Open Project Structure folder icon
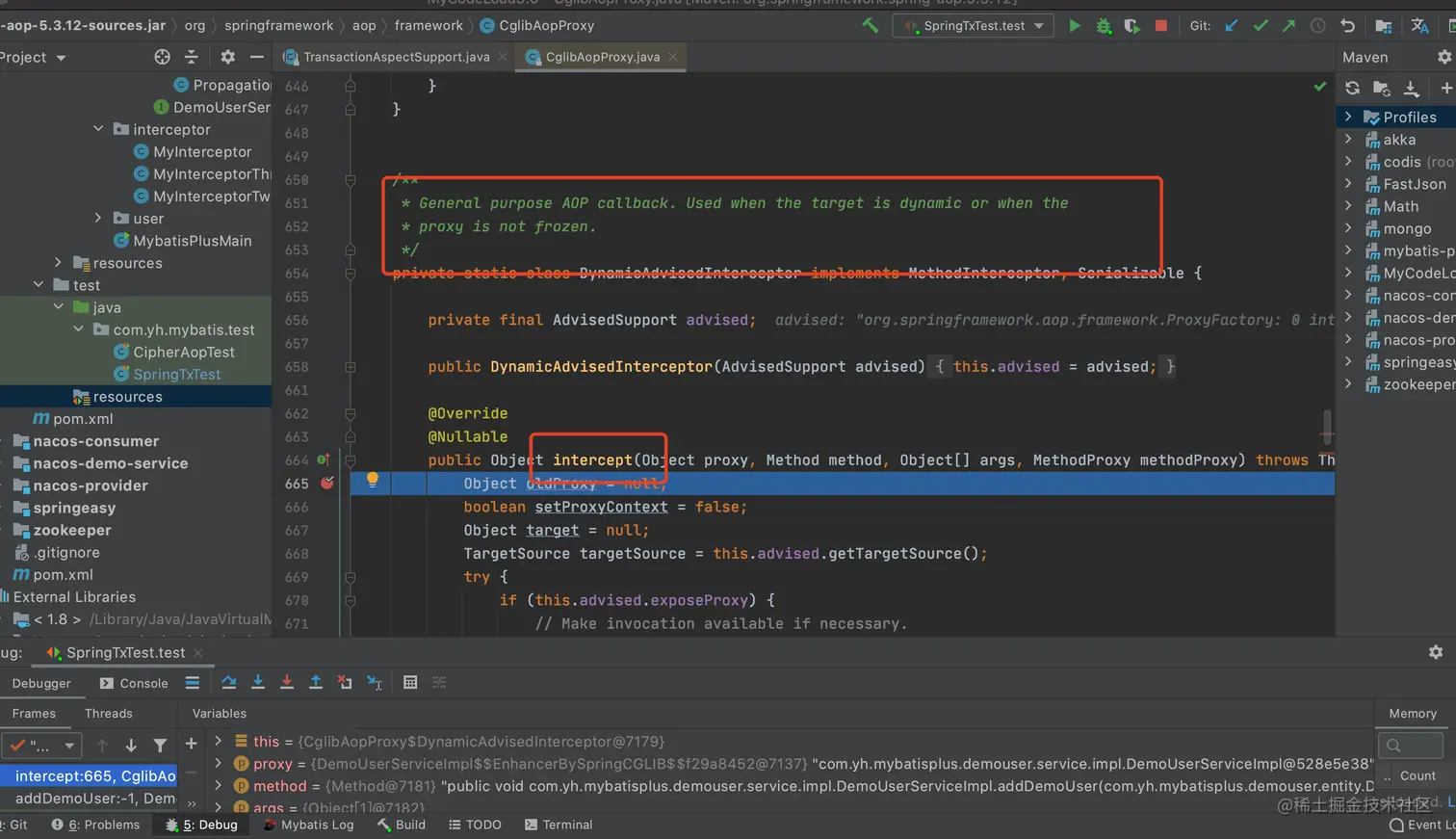 [x=1383, y=26]
